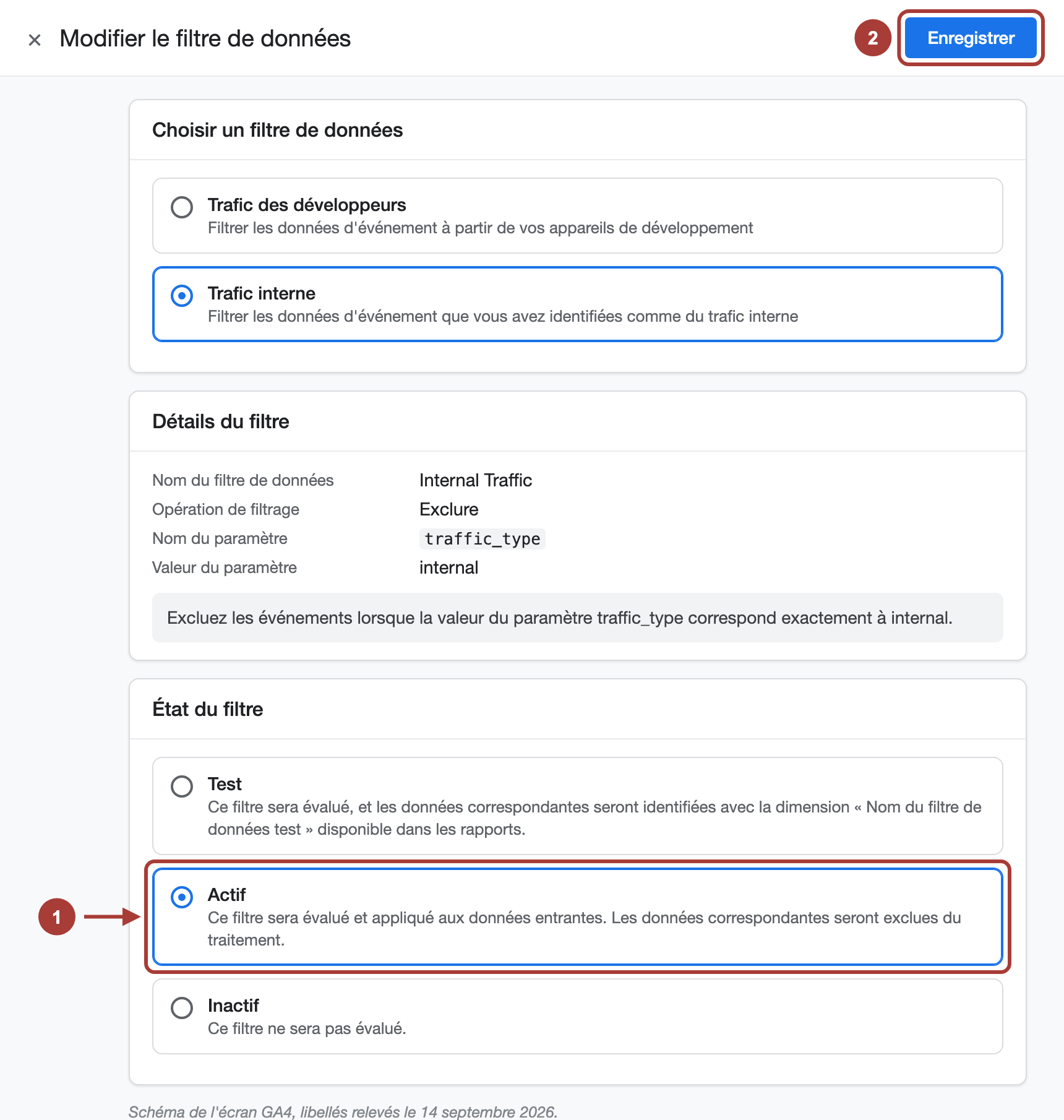1064x1120 pixels.
Task: Choose the Actif filter state radio
Action: point(182,897)
